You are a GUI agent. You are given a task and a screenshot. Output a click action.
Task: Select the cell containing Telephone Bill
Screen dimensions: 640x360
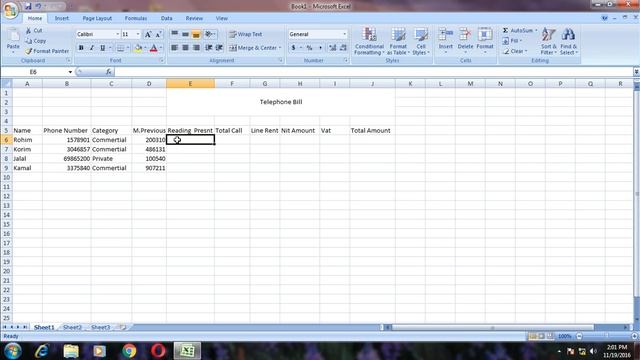(281, 102)
